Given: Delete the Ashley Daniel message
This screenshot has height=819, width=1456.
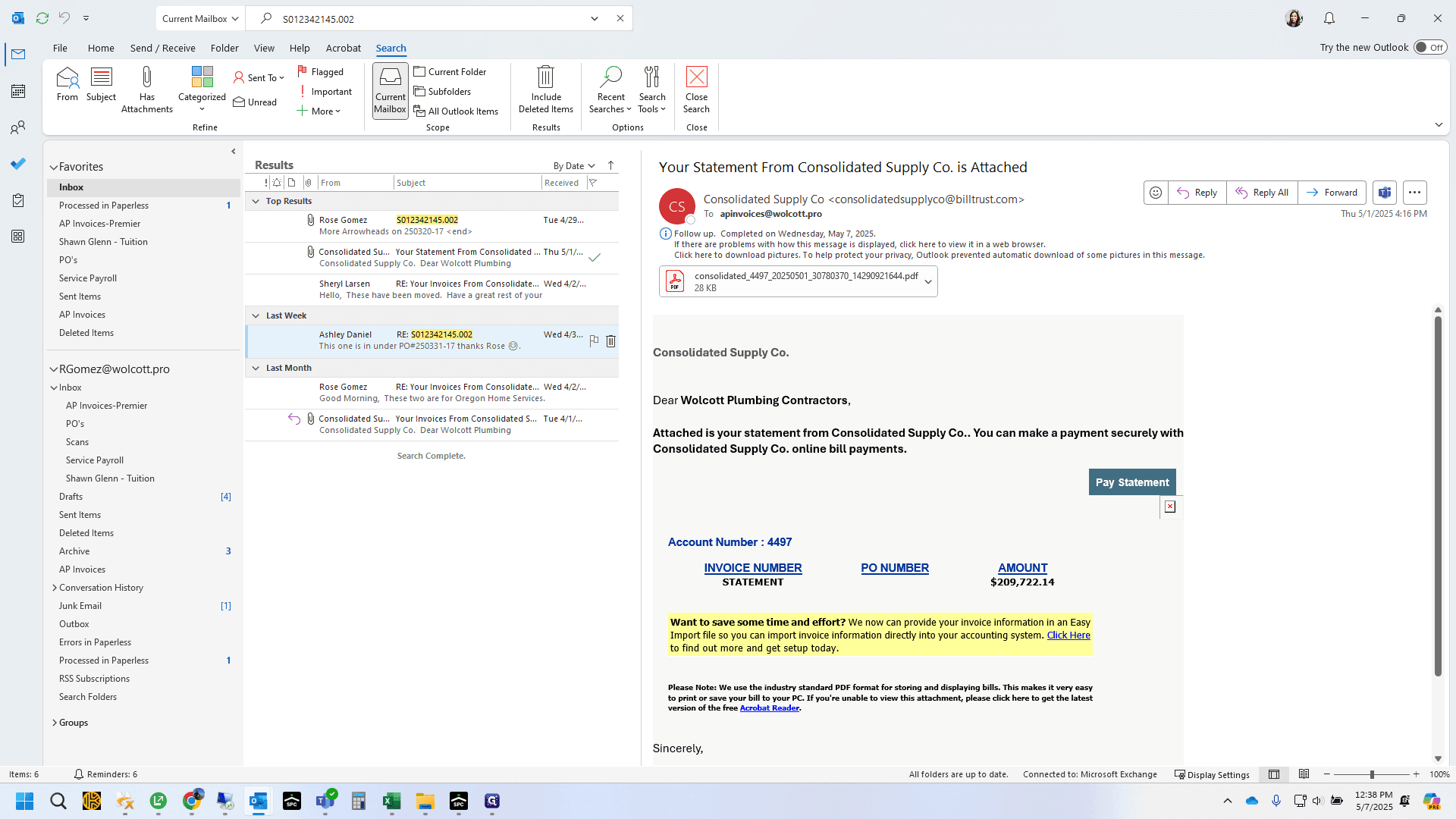Looking at the screenshot, I should click(x=611, y=341).
